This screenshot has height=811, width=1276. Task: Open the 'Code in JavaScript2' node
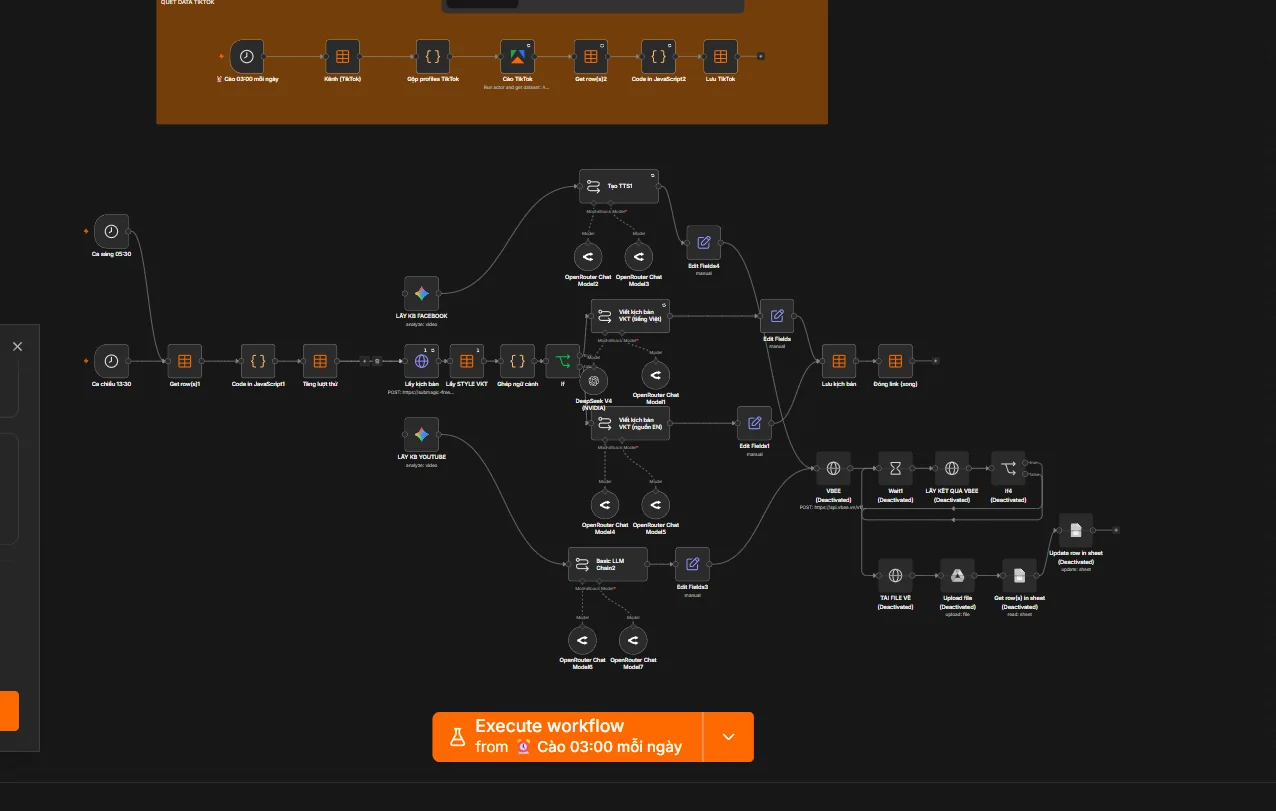pos(658,56)
